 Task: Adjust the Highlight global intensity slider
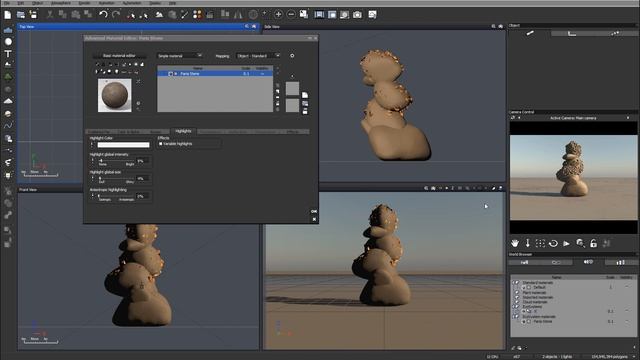click(x=116, y=160)
